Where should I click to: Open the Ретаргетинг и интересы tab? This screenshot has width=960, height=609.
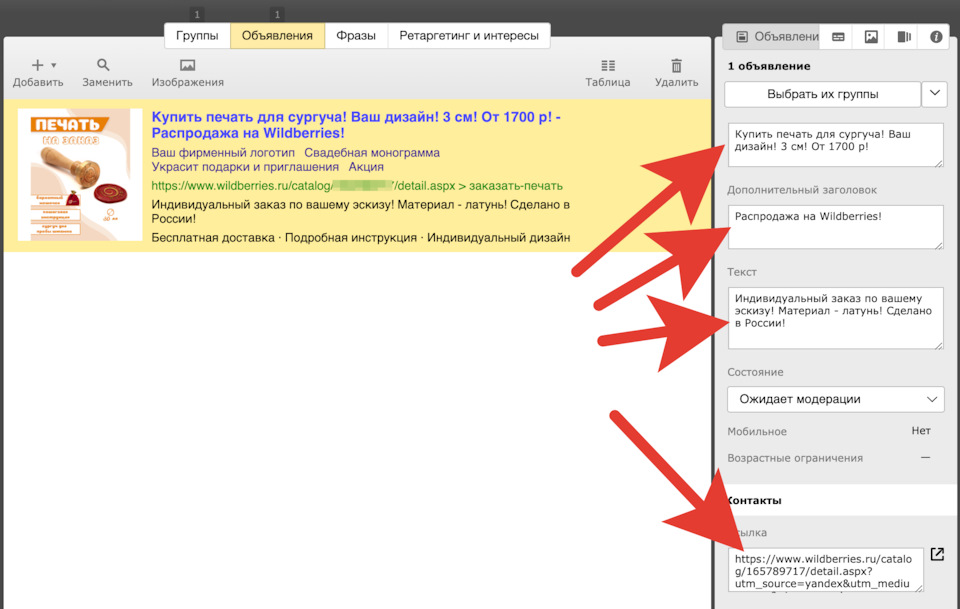(x=469, y=35)
